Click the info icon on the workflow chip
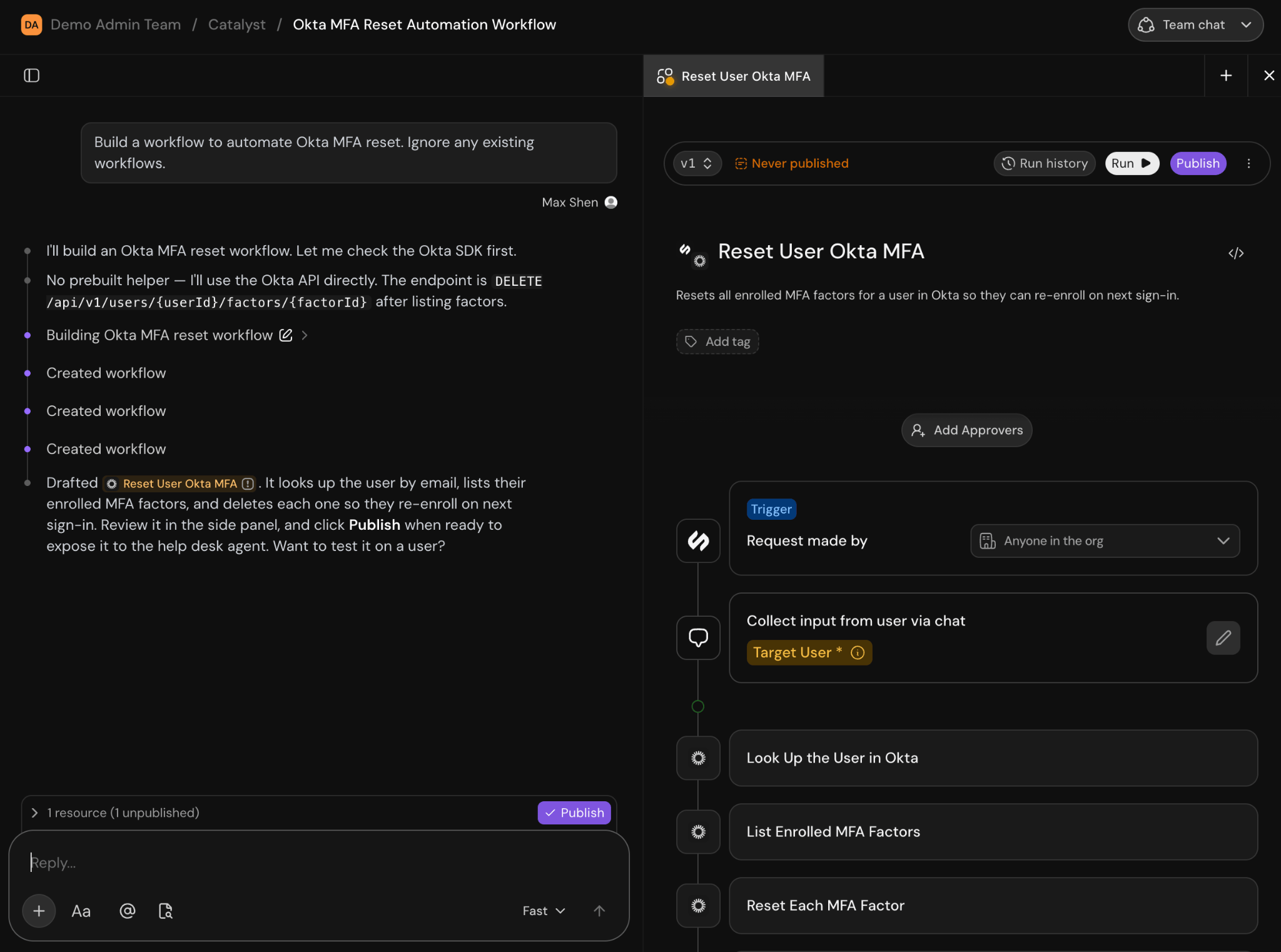The height and width of the screenshot is (952, 1281). (x=248, y=484)
